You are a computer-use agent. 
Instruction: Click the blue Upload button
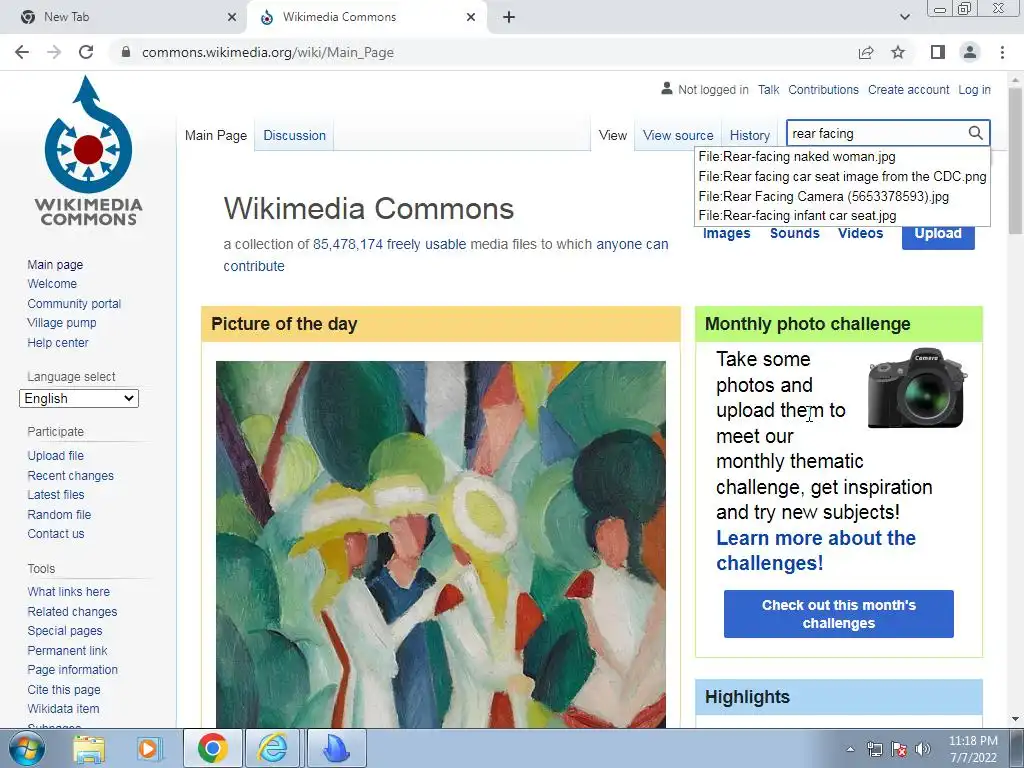(x=938, y=234)
